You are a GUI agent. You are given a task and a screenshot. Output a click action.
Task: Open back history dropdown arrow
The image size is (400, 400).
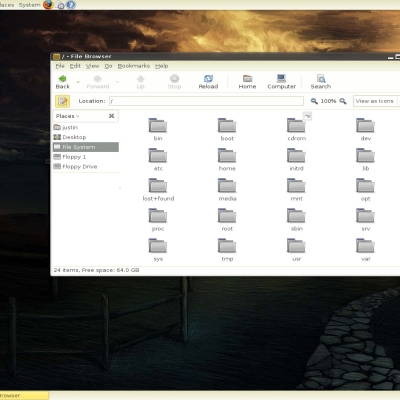pyautogui.click(x=78, y=82)
